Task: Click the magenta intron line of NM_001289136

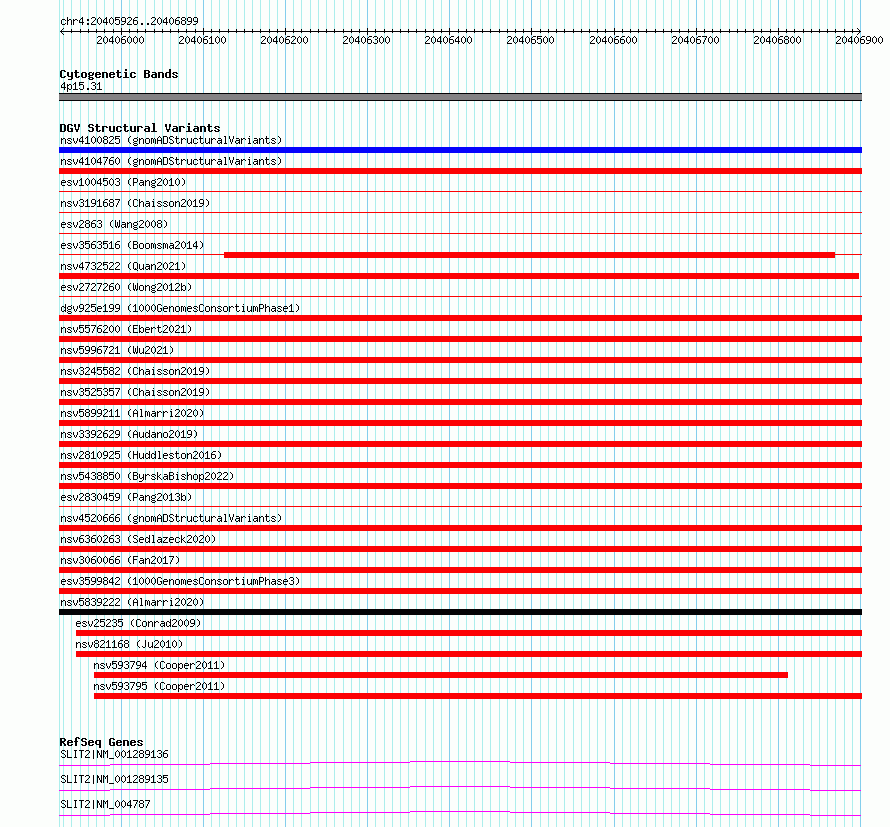Action: 460,762
